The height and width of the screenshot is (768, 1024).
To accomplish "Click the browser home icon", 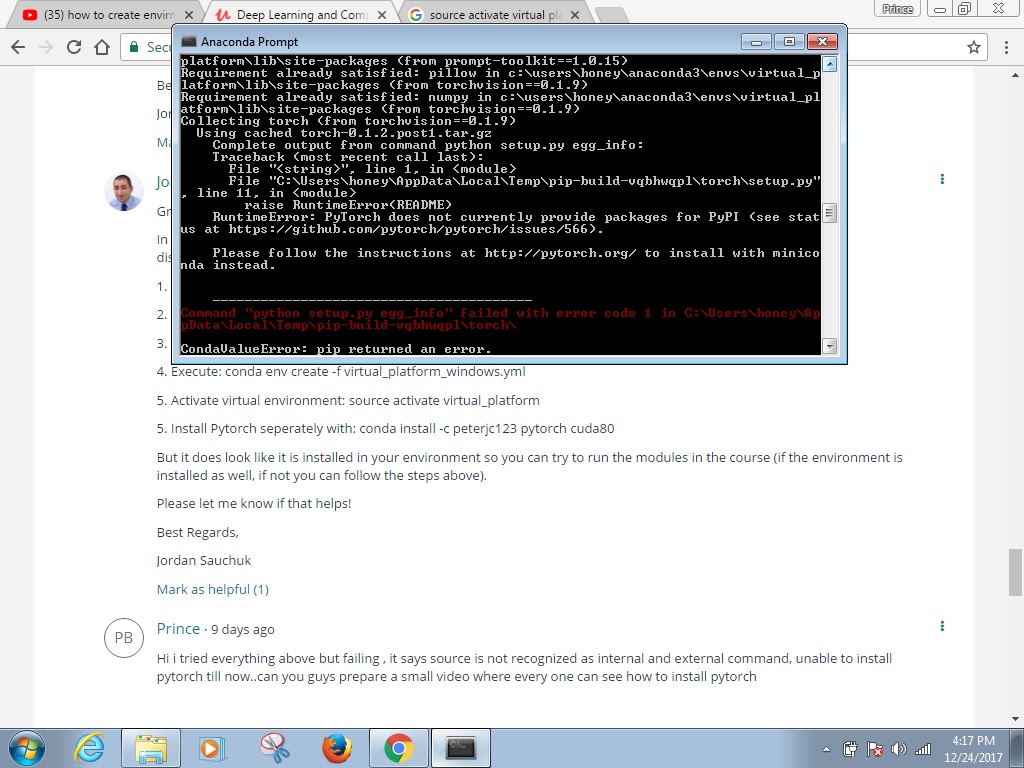I will tap(101, 47).
